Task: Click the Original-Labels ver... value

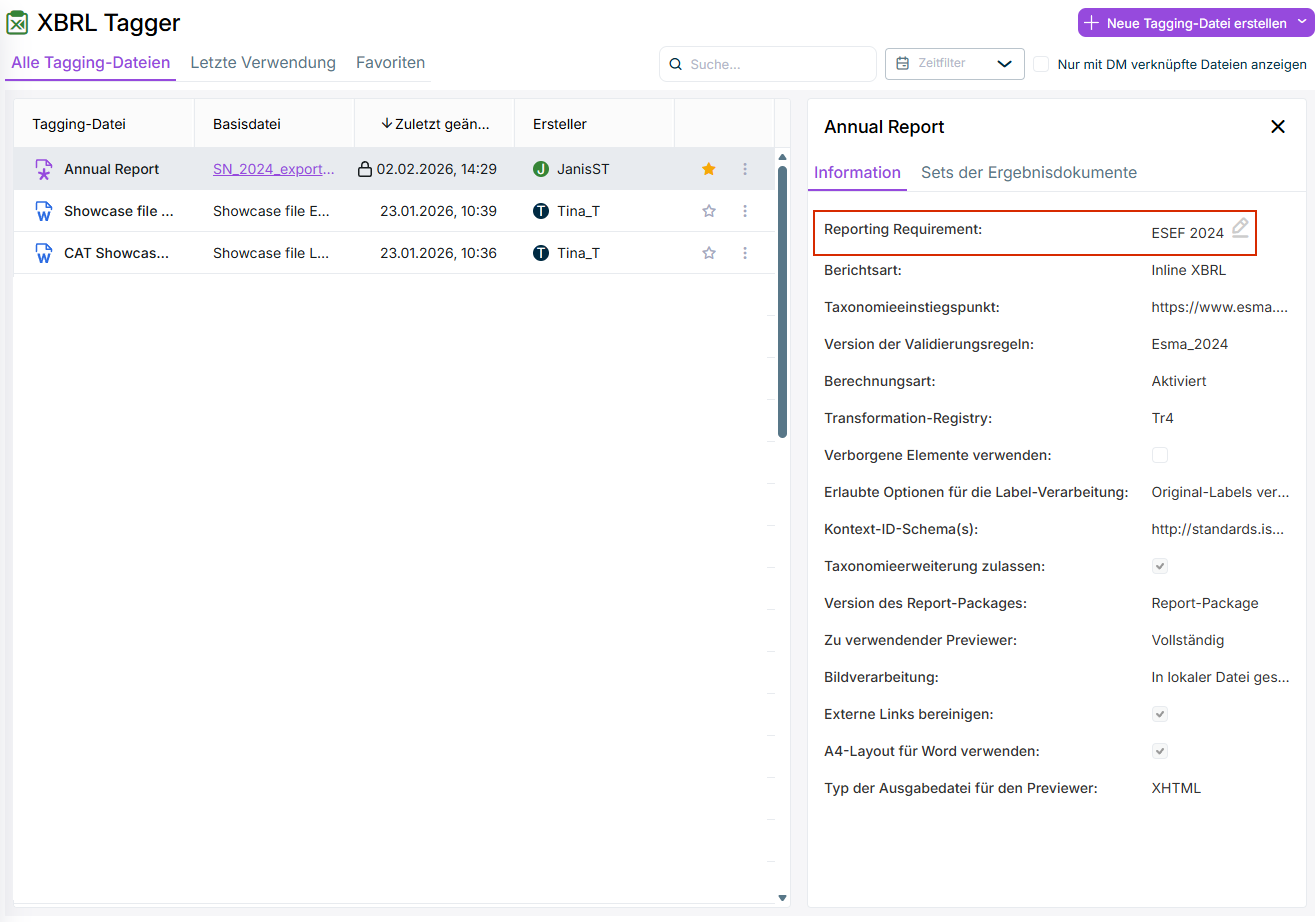Action: [x=1221, y=492]
